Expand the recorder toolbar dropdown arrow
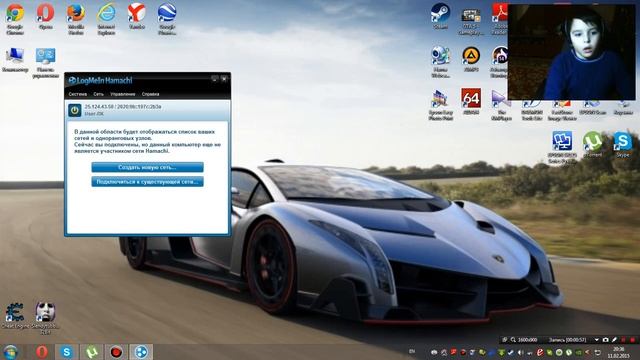This screenshot has height=360, width=640. (596, 340)
